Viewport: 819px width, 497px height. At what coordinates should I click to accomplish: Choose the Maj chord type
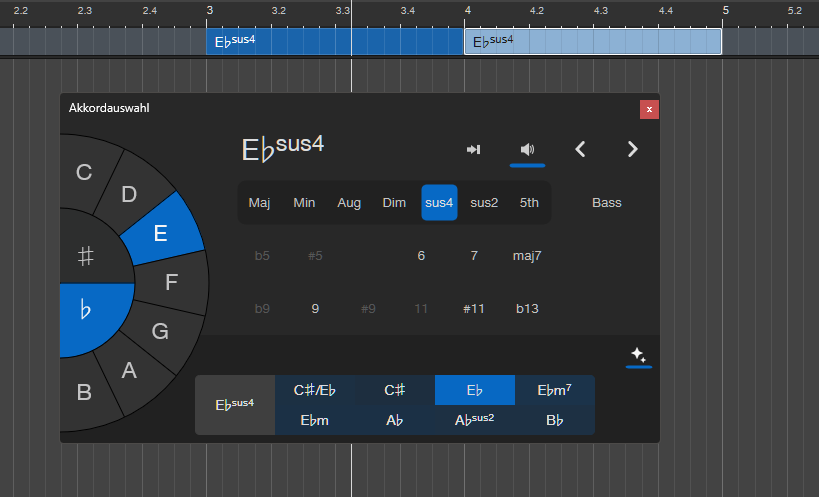pyautogui.click(x=259, y=203)
